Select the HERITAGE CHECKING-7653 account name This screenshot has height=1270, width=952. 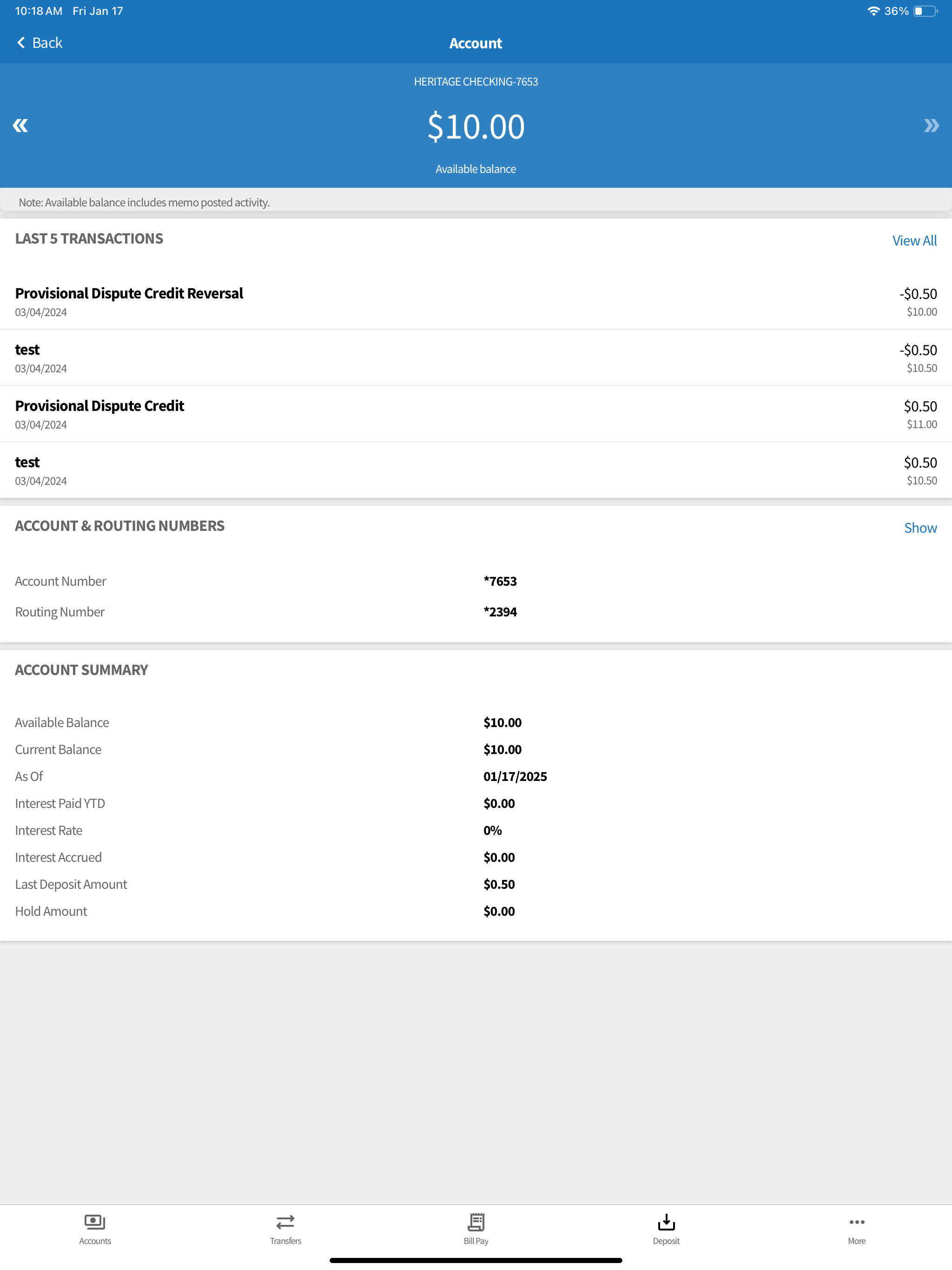[476, 81]
